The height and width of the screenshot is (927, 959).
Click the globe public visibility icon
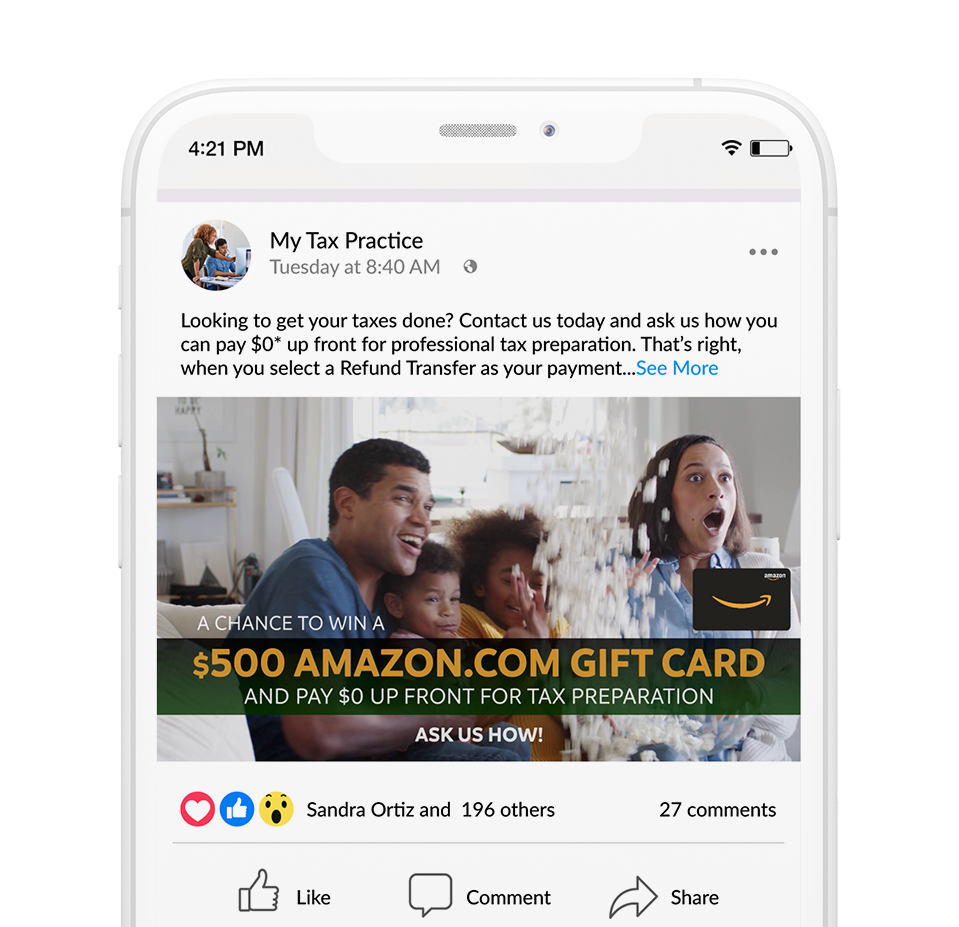tap(470, 267)
